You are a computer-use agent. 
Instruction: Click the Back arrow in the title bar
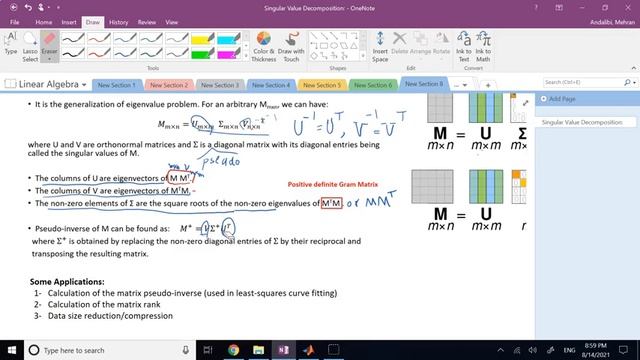pyautogui.click(x=13, y=7)
